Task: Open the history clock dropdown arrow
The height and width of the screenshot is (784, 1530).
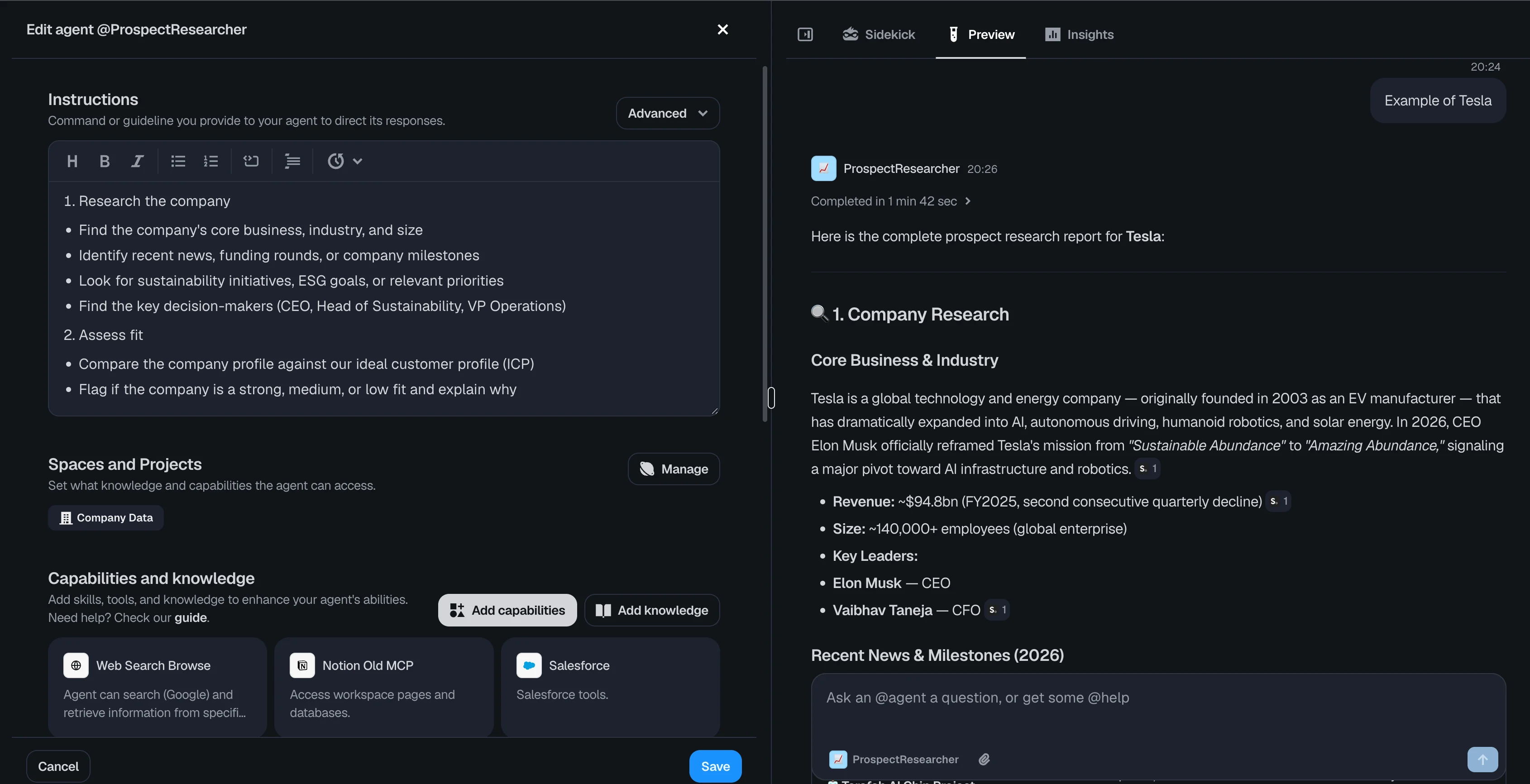Action: [x=358, y=161]
